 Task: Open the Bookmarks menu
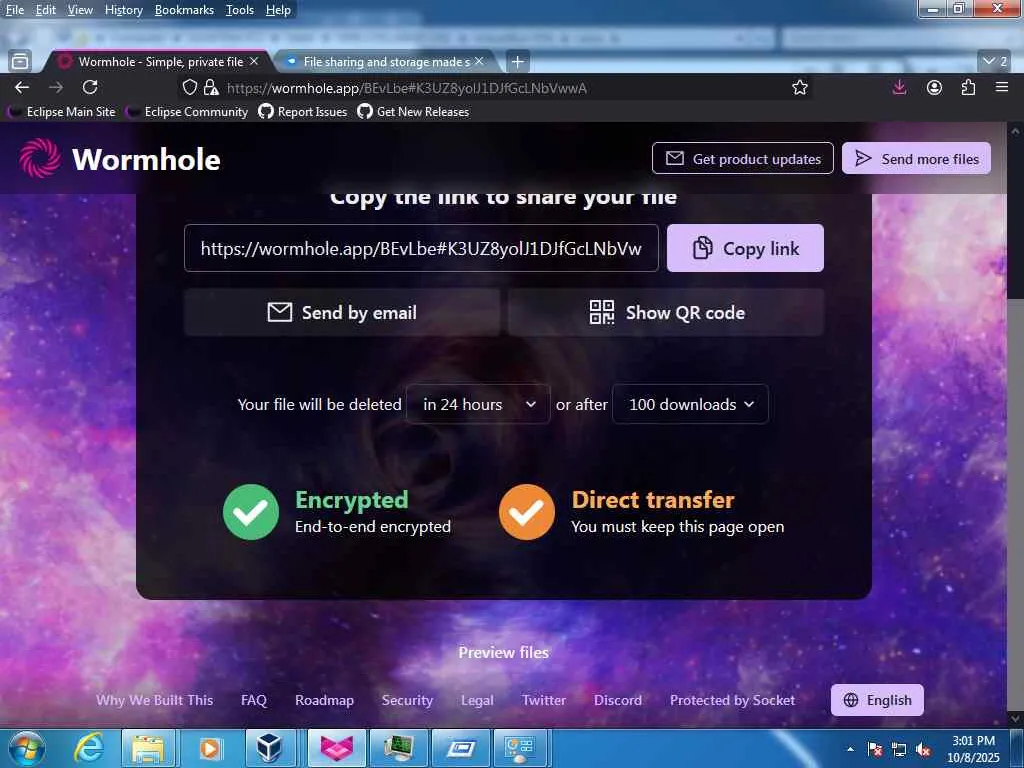click(184, 10)
